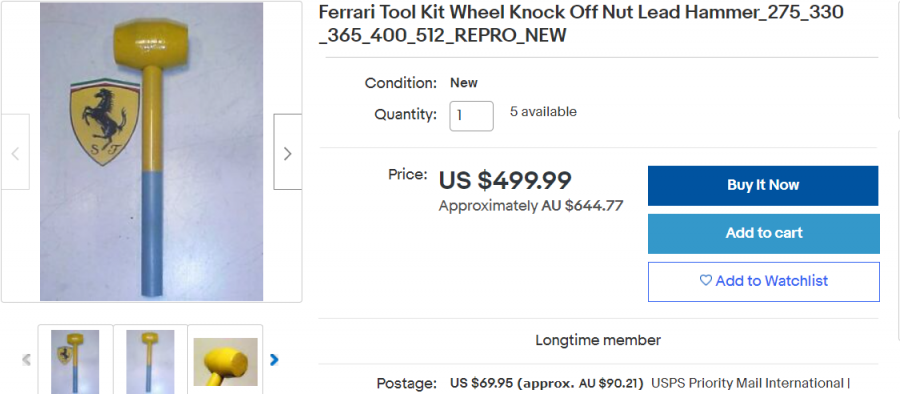
Task: Add item to cart
Action: click(x=763, y=233)
